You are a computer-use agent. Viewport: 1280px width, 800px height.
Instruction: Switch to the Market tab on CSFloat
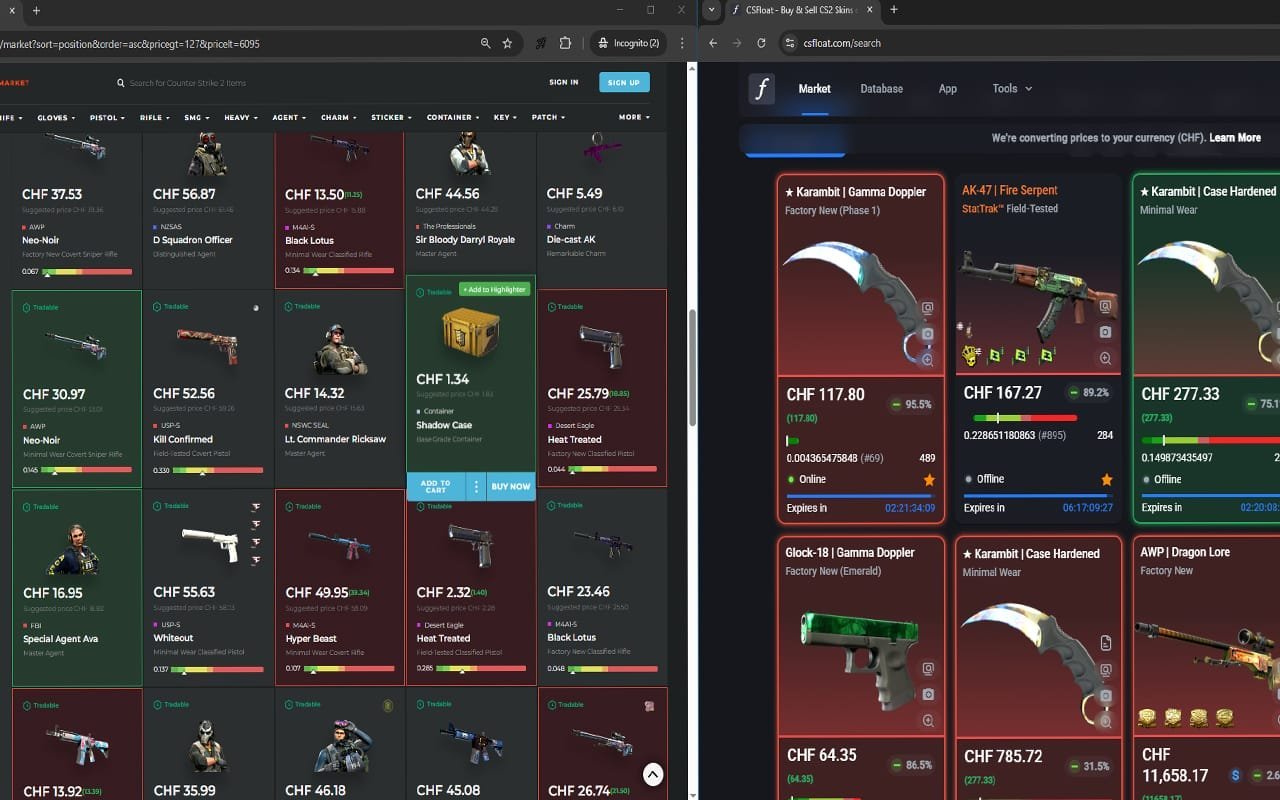click(814, 89)
